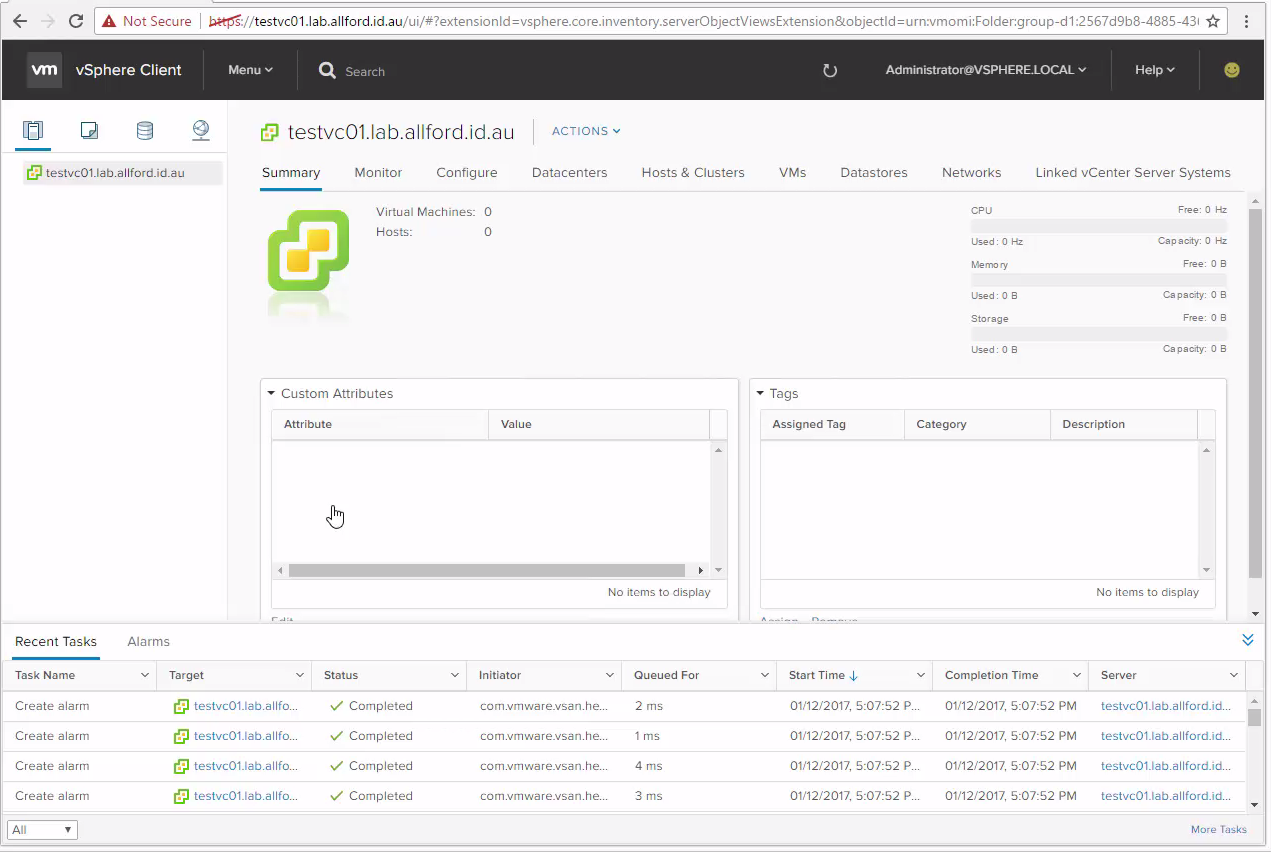Click the More Tasks link

(1219, 830)
